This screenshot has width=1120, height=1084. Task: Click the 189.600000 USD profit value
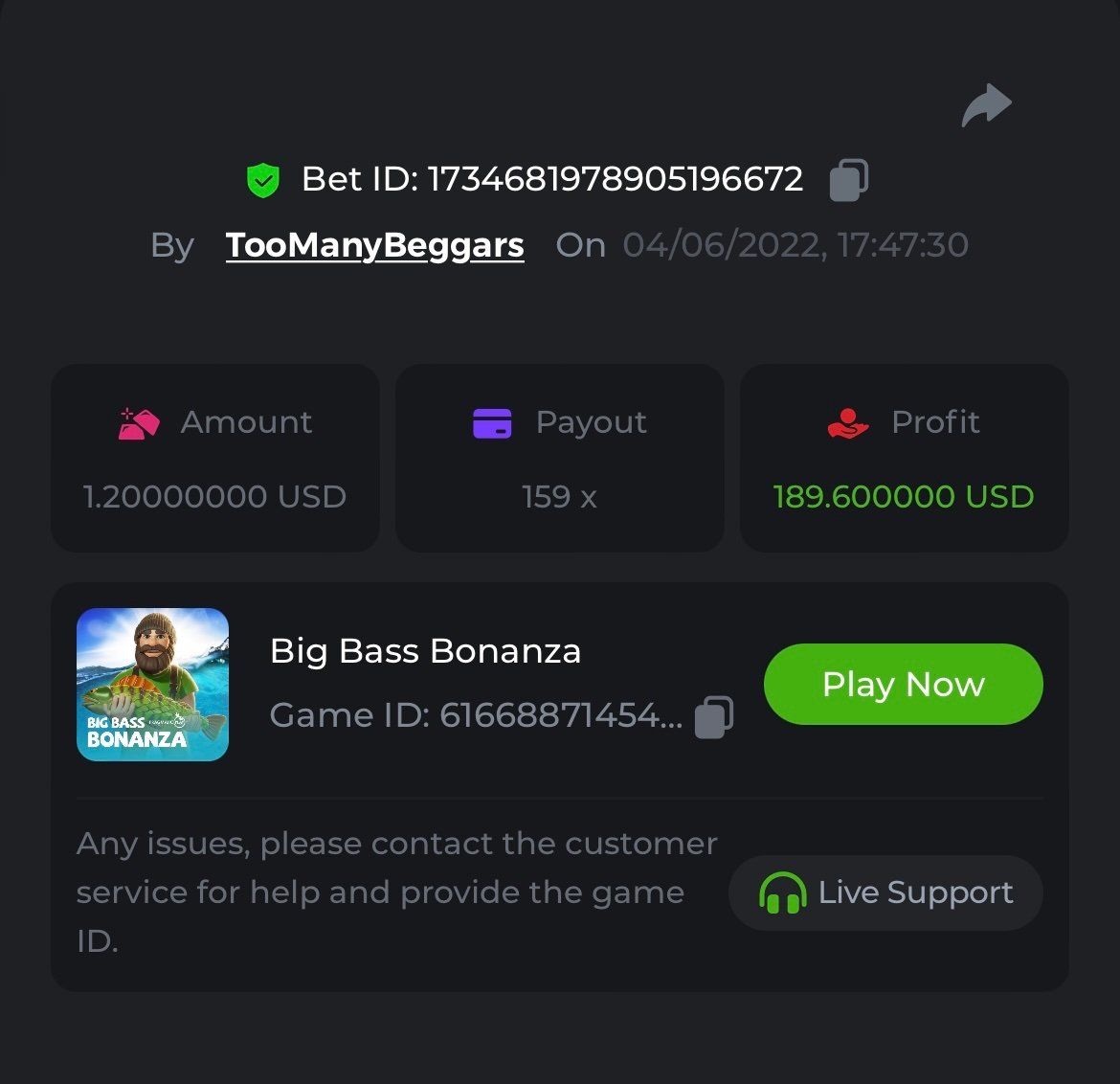click(x=903, y=497)
